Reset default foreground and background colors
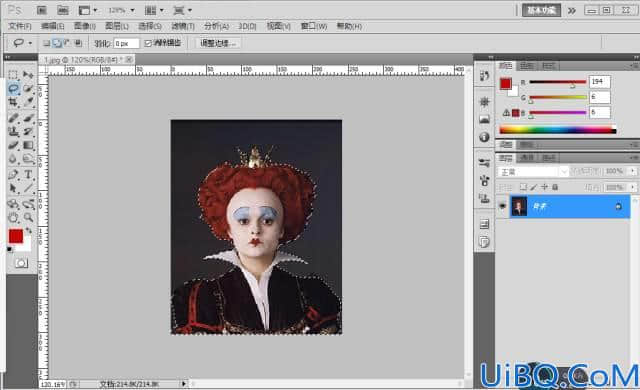640x390 pixels. click(x=10, y=249)
